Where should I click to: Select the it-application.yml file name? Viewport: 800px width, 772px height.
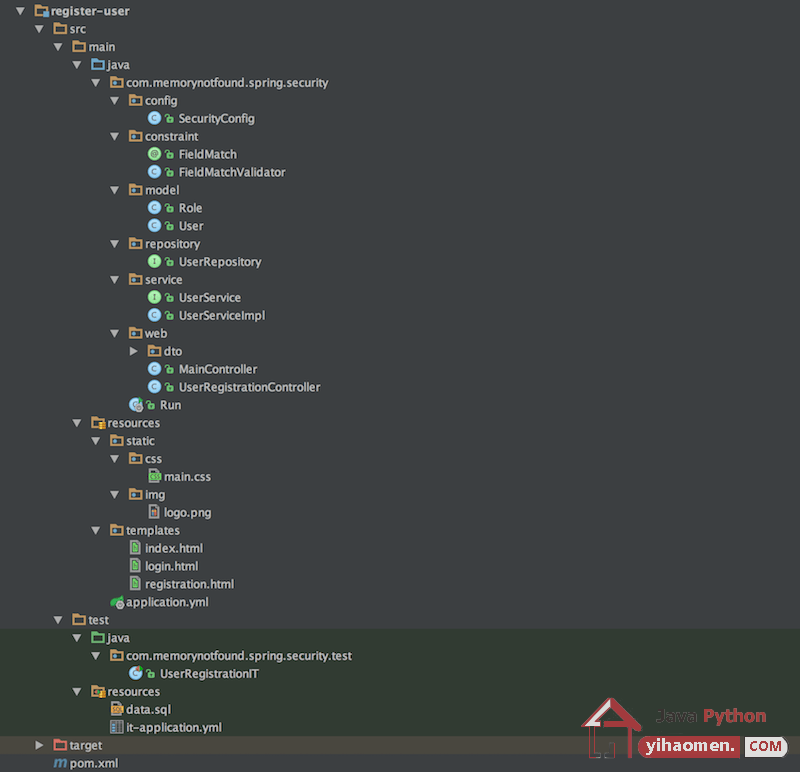[x=174, y=728]
